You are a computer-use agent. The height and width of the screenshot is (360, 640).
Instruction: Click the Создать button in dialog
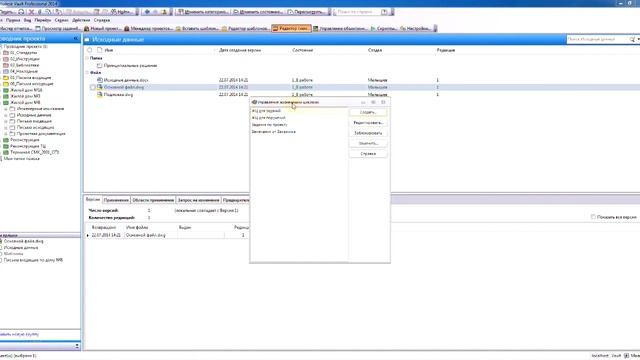368,112
